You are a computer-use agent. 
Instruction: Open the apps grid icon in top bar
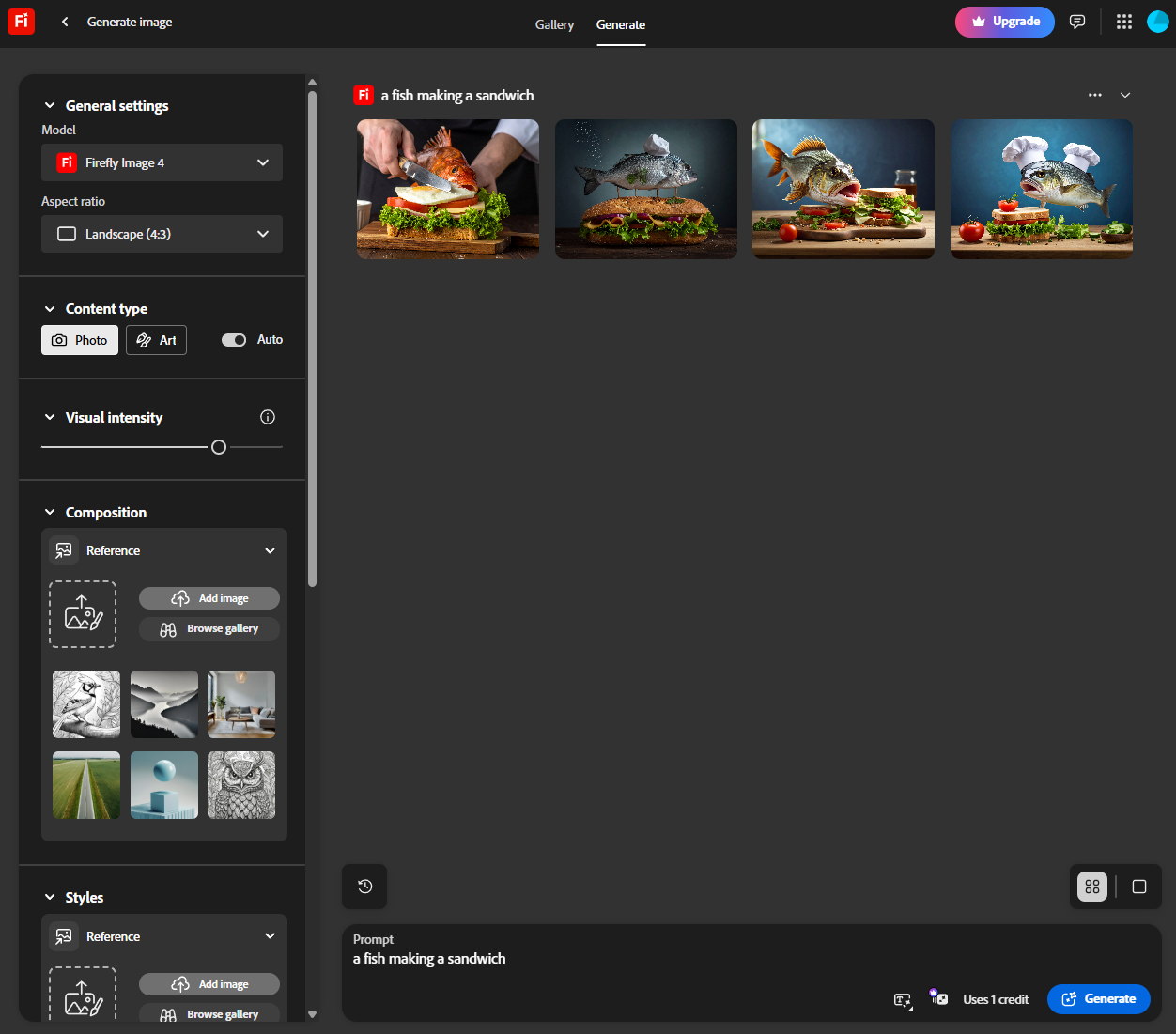pyautogui.click(x=1123, y=22)
